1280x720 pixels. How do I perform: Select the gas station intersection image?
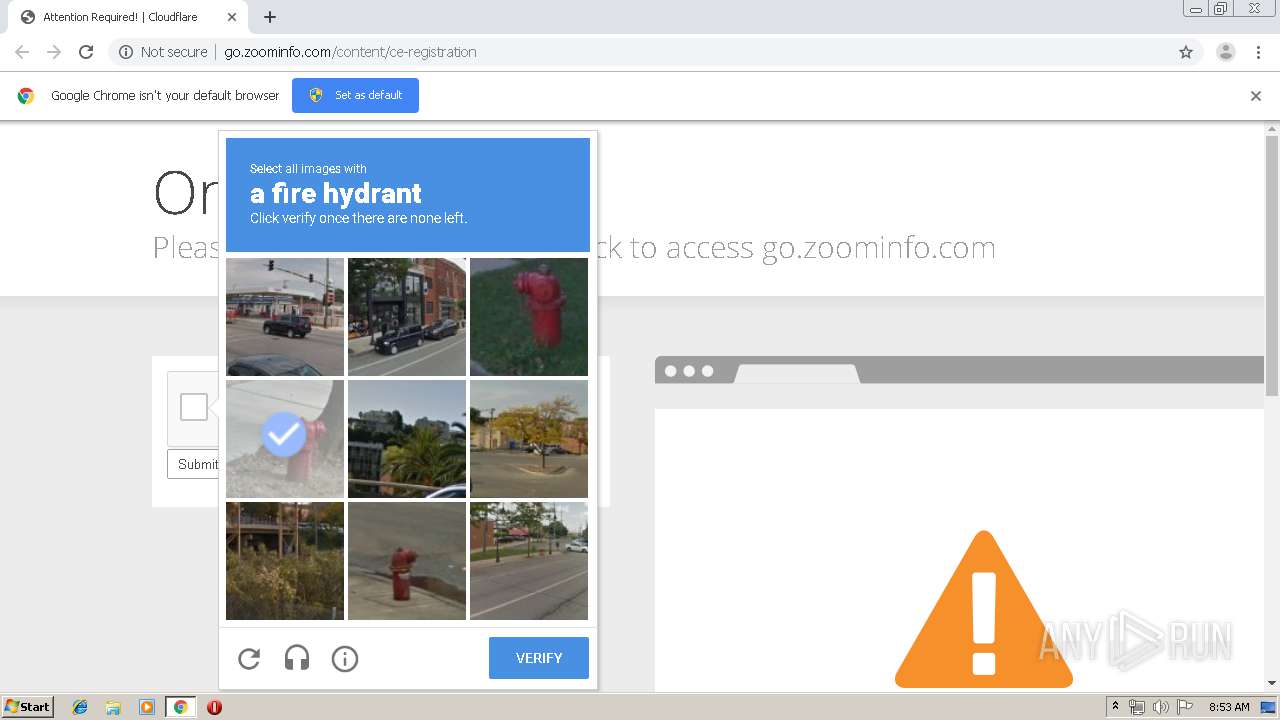(x=285, y=317)
